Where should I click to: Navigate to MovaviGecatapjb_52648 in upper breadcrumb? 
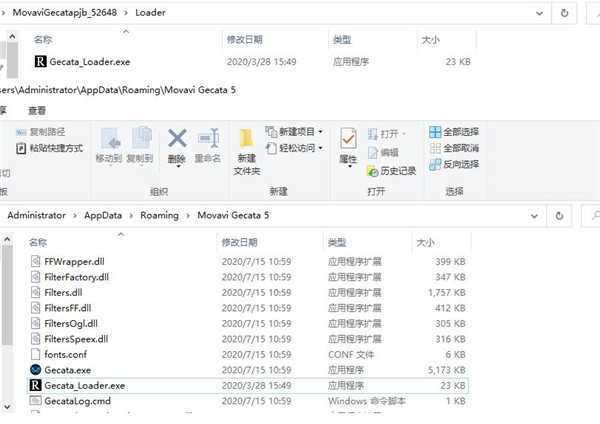coord(65,13)
